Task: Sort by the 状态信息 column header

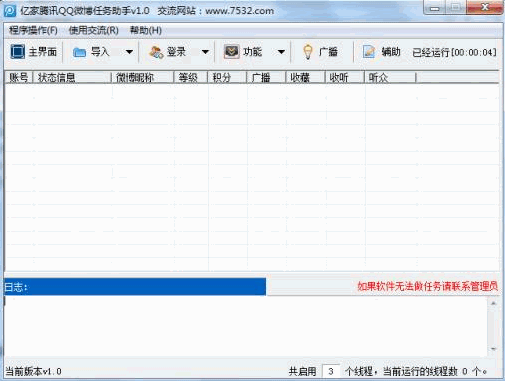Action: point(72,77)
